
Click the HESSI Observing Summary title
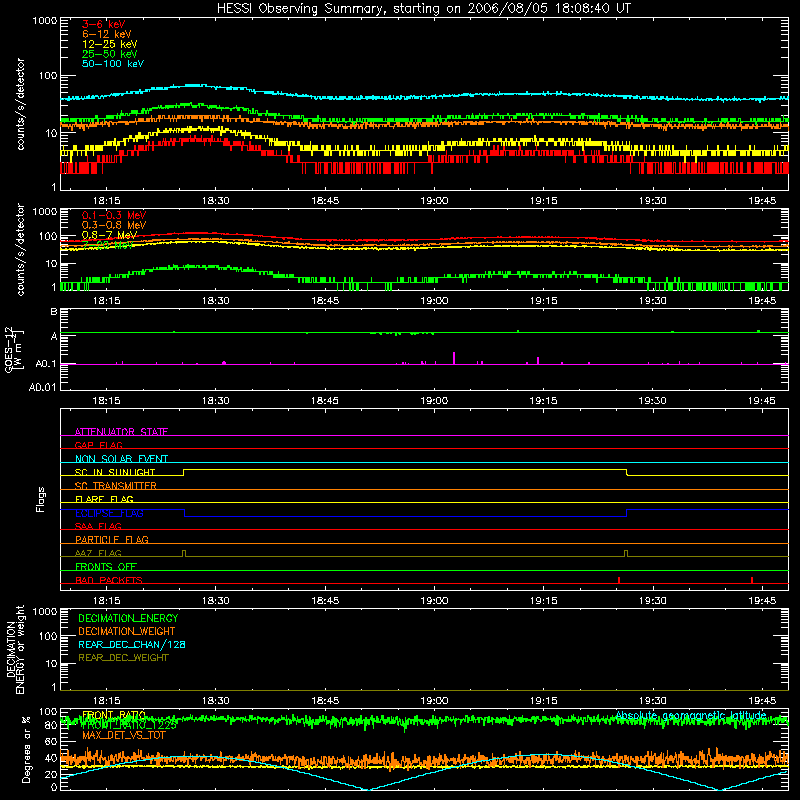[x=423, y=8]
